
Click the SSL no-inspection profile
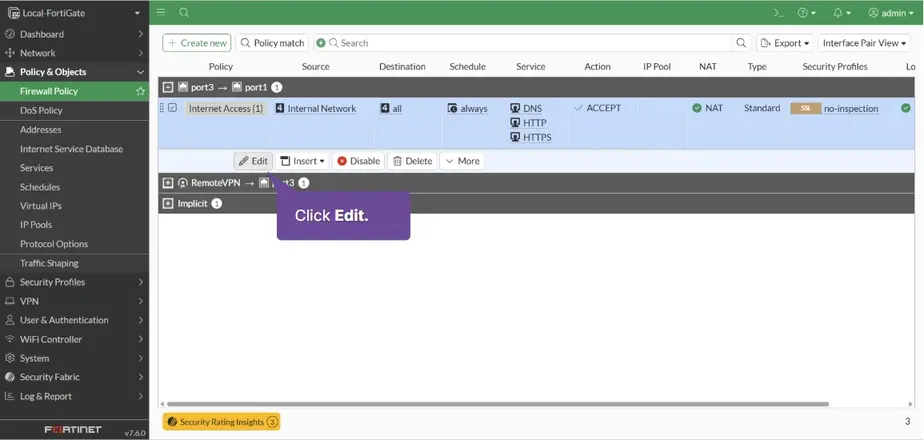(x=834, y=108)
